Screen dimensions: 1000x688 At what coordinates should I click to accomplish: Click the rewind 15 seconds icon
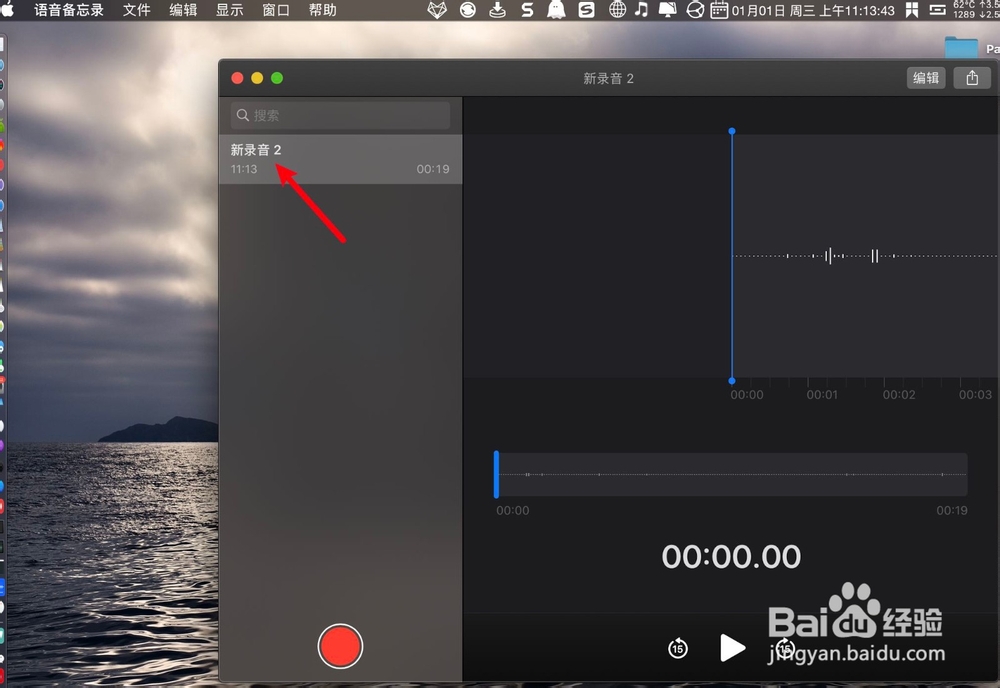[x=677, y=648]
